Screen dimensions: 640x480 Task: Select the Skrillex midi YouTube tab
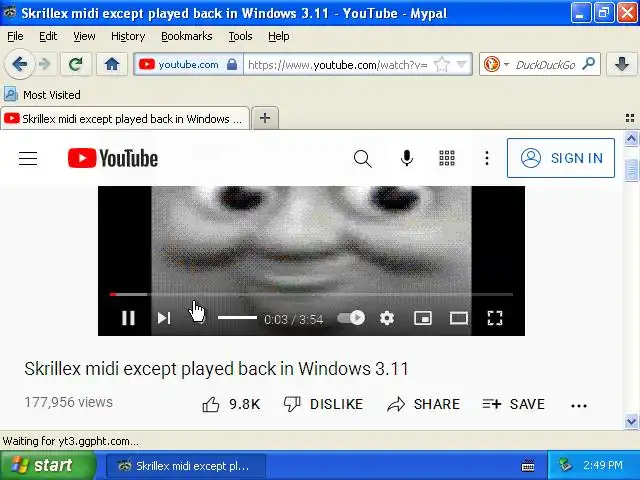tap(124, 119)
